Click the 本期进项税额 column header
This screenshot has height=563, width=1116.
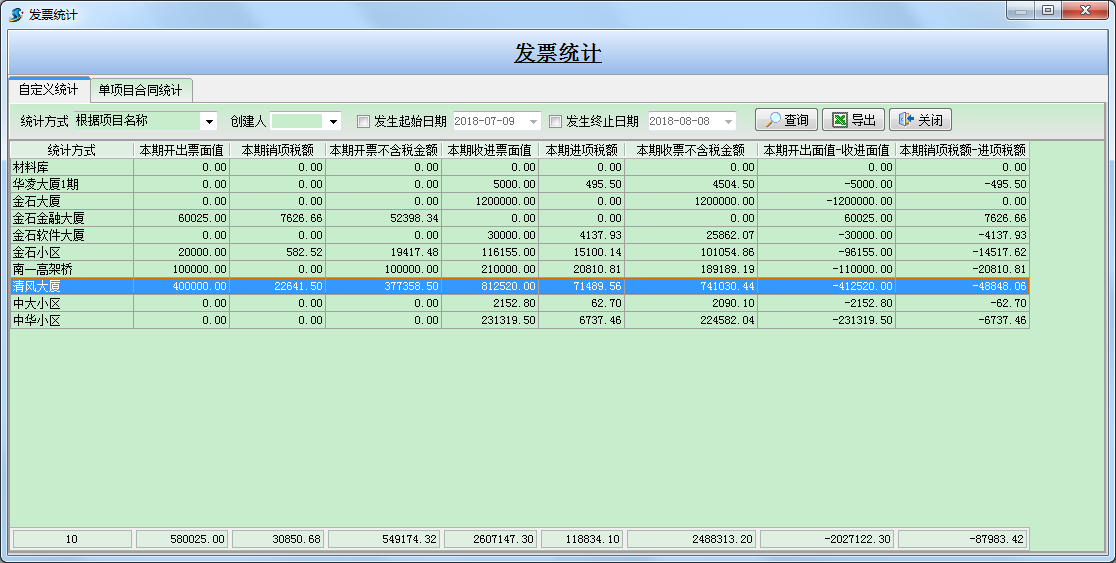(x=581, y=150)
